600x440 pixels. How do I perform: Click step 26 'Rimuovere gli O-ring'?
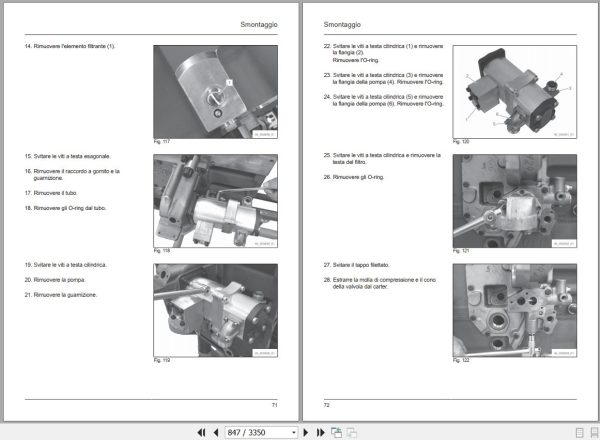click(354, 177)
